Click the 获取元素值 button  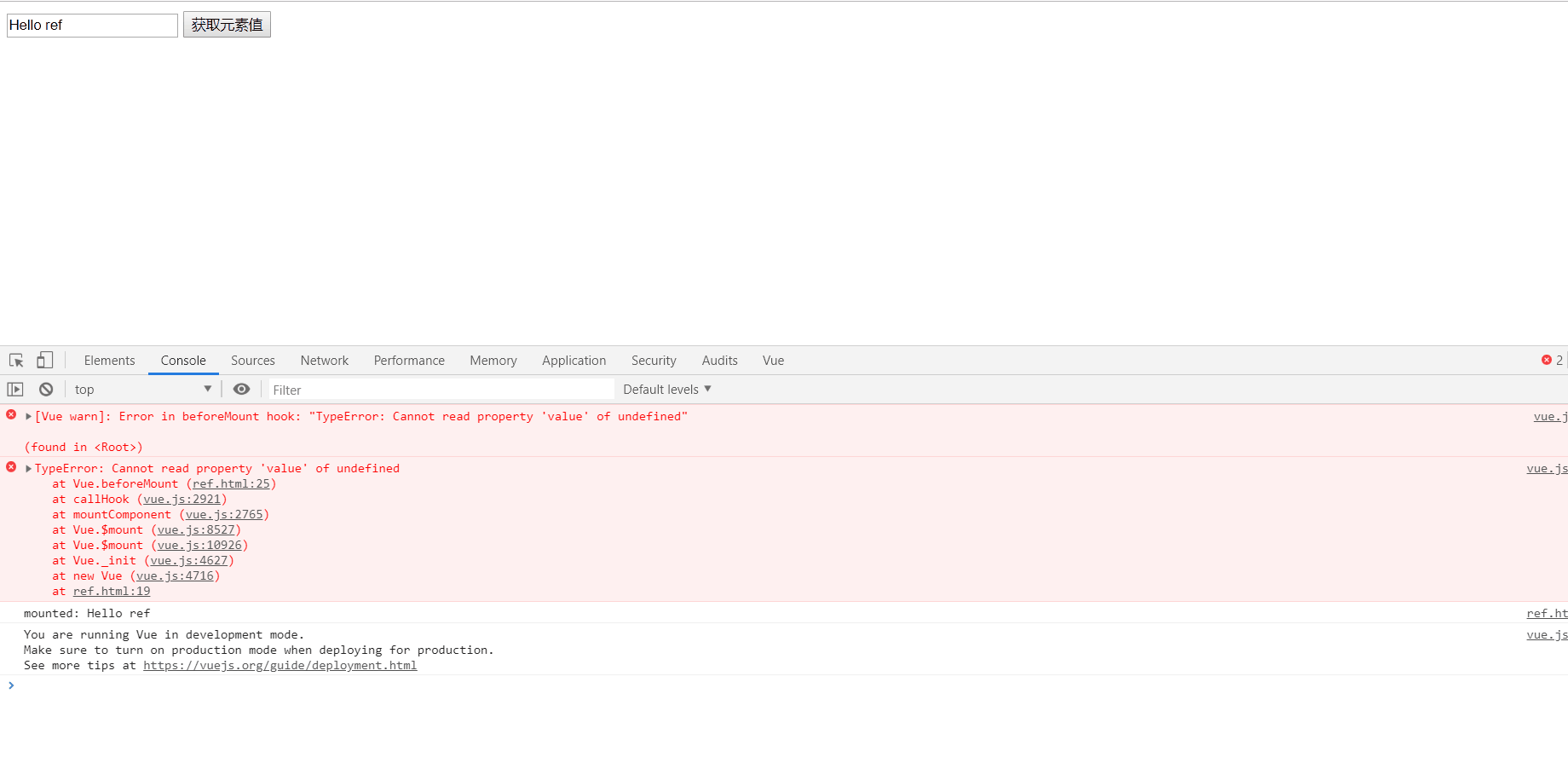tap(227, 25)
